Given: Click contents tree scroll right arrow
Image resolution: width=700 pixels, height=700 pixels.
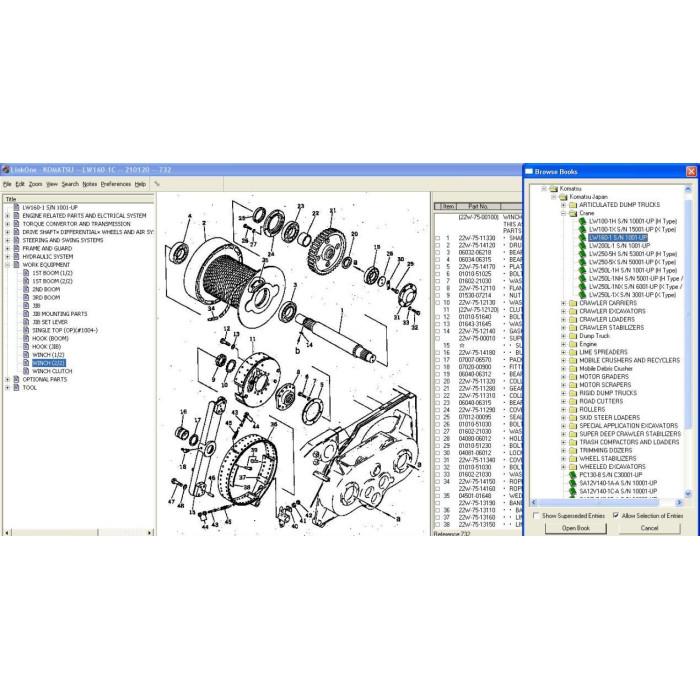Looking at the screenshot, I should coord(150,533).
